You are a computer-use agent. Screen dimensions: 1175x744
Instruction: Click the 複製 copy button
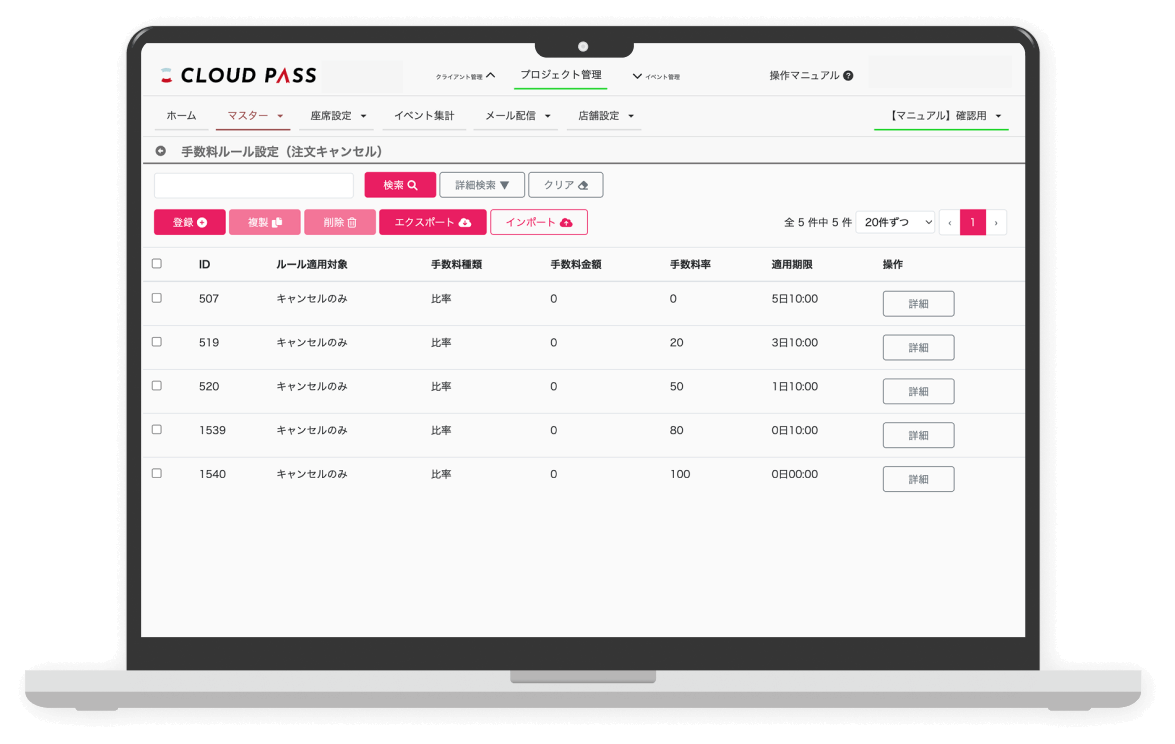(x=264, y=222)
